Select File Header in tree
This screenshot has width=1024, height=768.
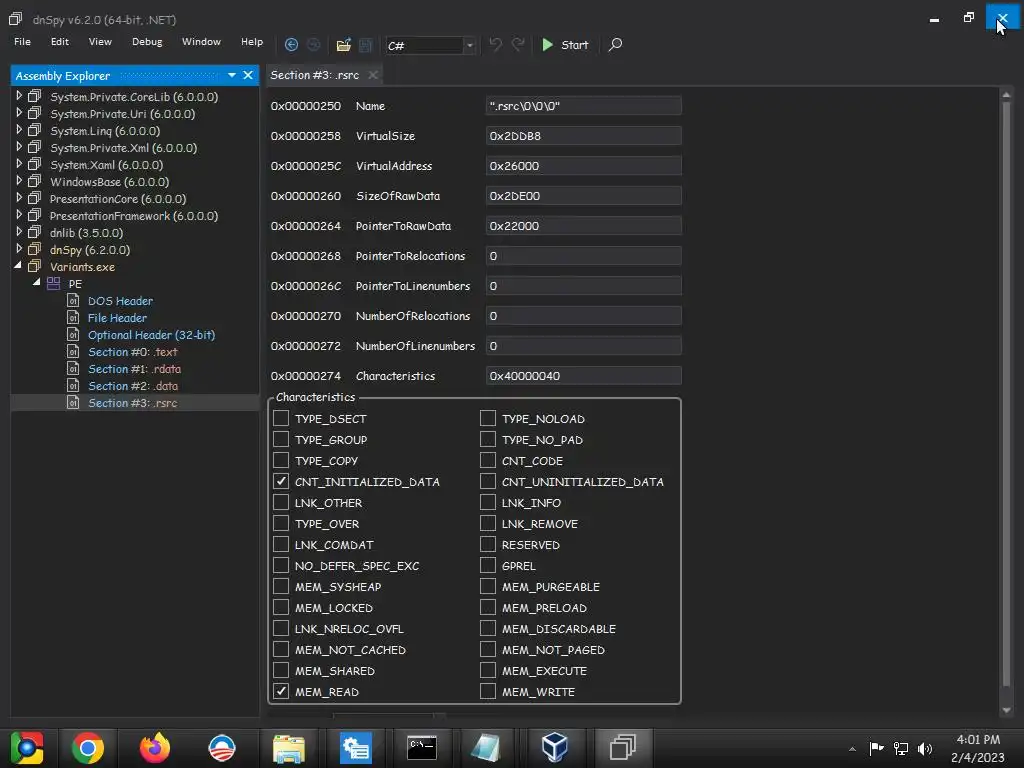[117, 318]
